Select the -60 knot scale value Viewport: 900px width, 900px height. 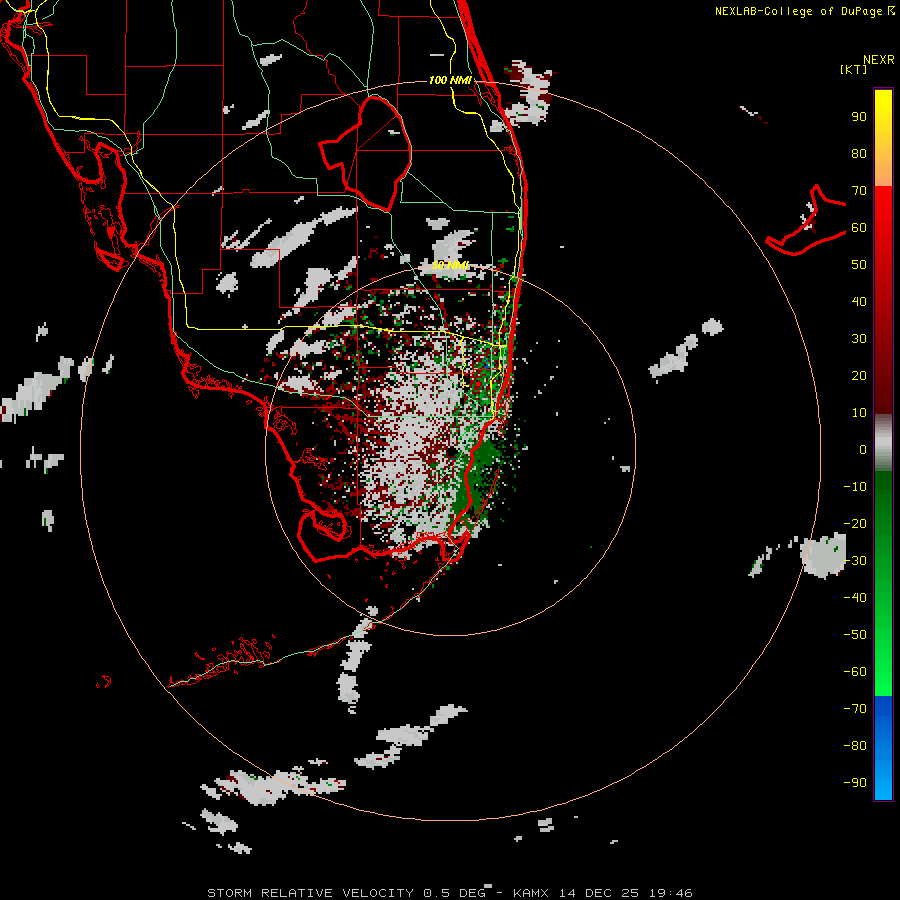[855, 672]
